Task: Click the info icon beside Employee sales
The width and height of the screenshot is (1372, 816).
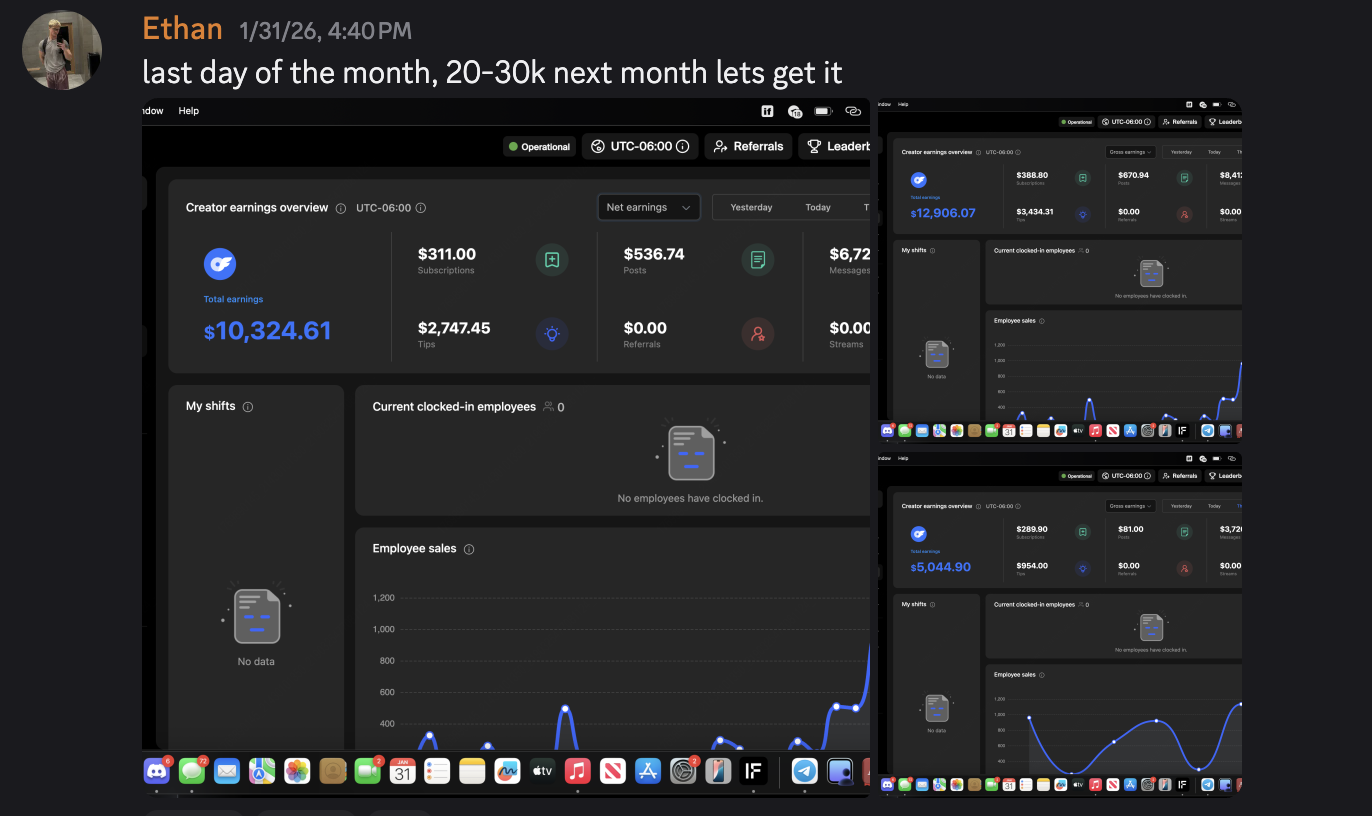Action: pyautogui.click(x=469, y=549)
